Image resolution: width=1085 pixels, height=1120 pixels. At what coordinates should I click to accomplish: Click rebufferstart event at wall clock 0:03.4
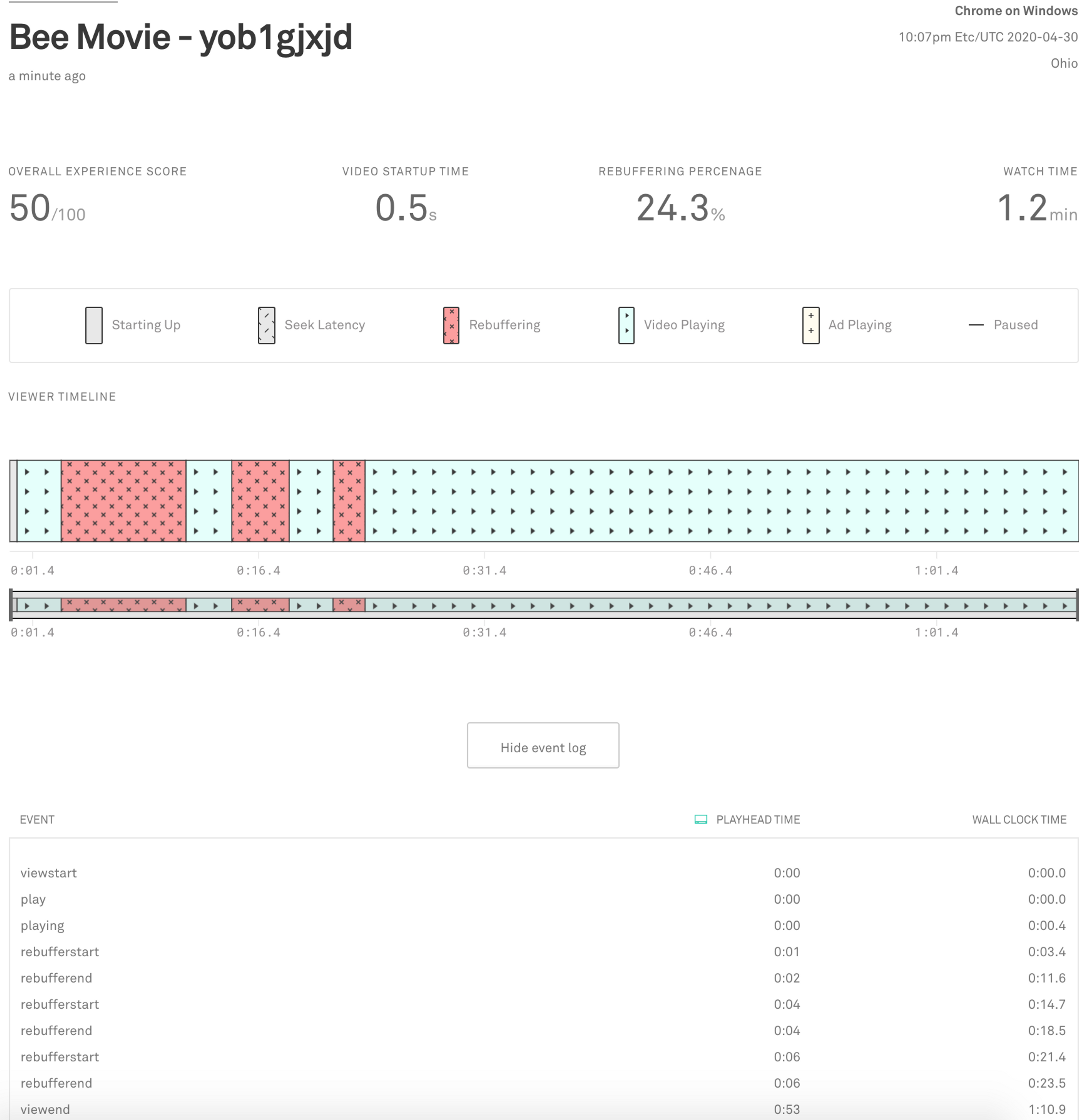[x=543, y=951]
